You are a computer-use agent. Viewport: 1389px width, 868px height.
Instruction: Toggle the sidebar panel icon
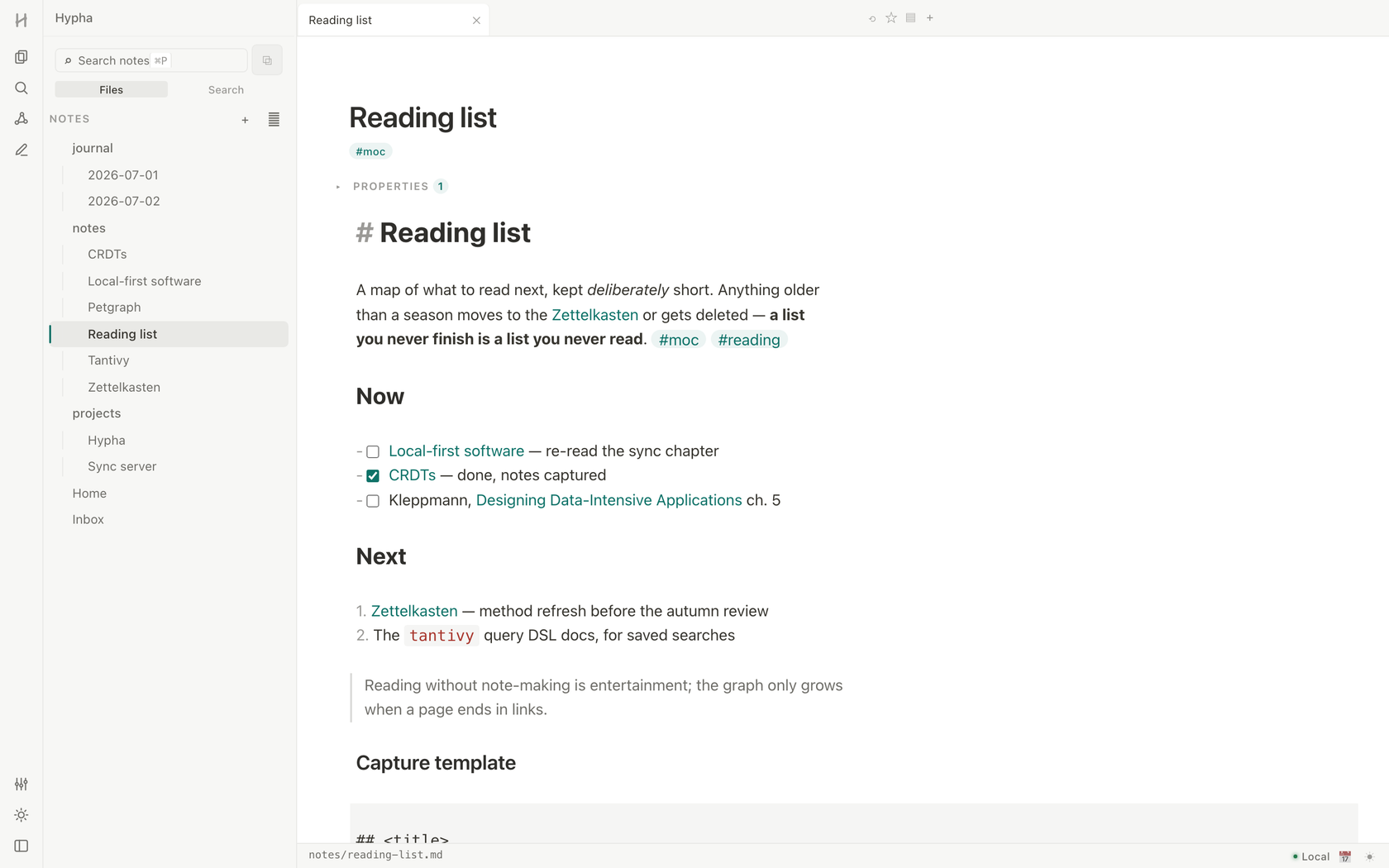click(x=21, y=846)
